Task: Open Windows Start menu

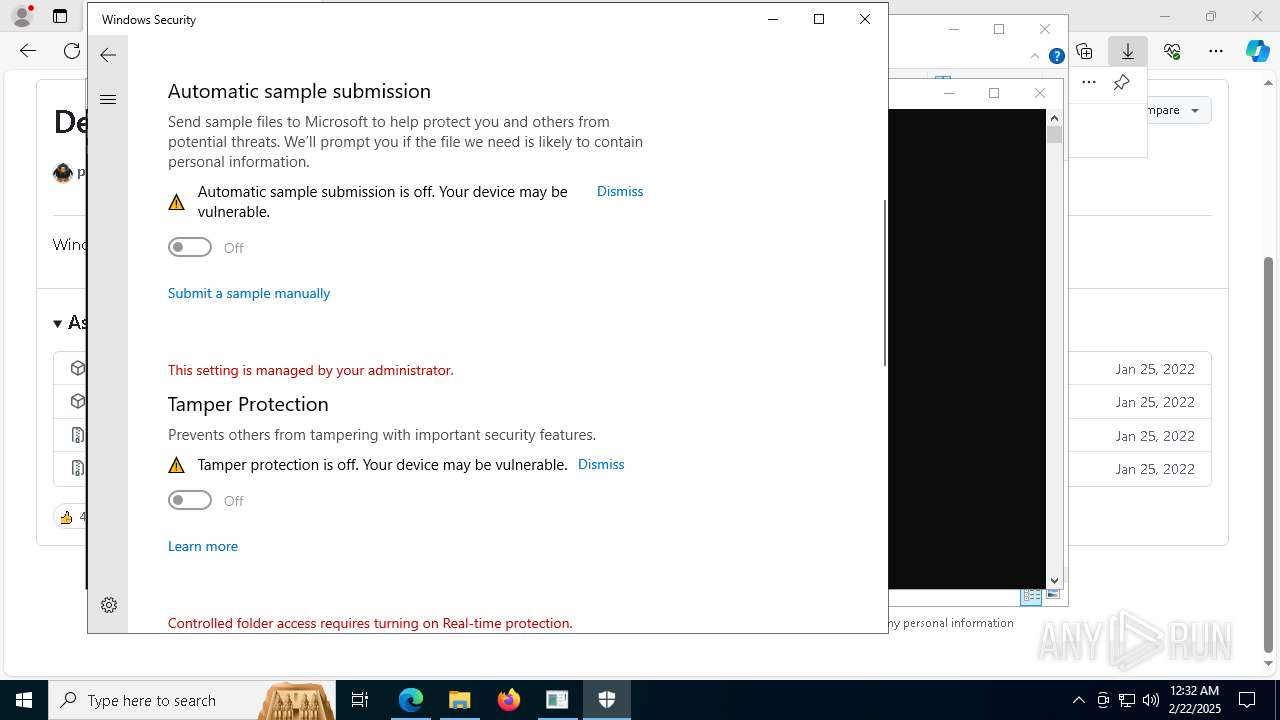Action: point(24,700)
